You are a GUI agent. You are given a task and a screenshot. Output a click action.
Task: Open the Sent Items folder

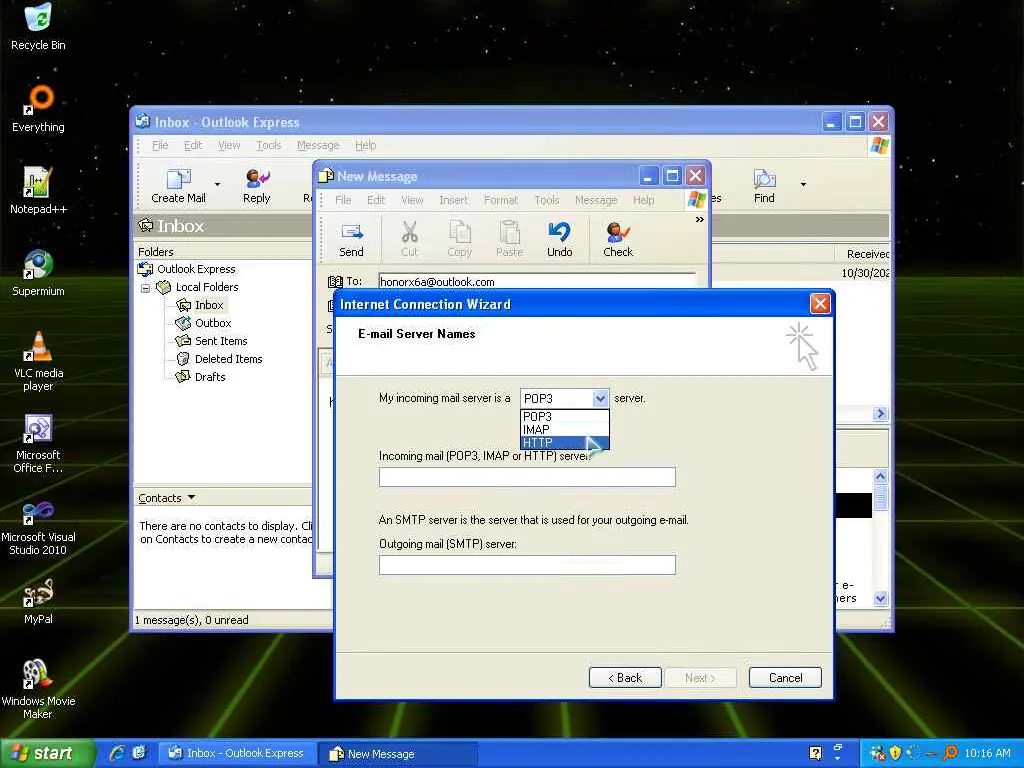coord(221,341)
